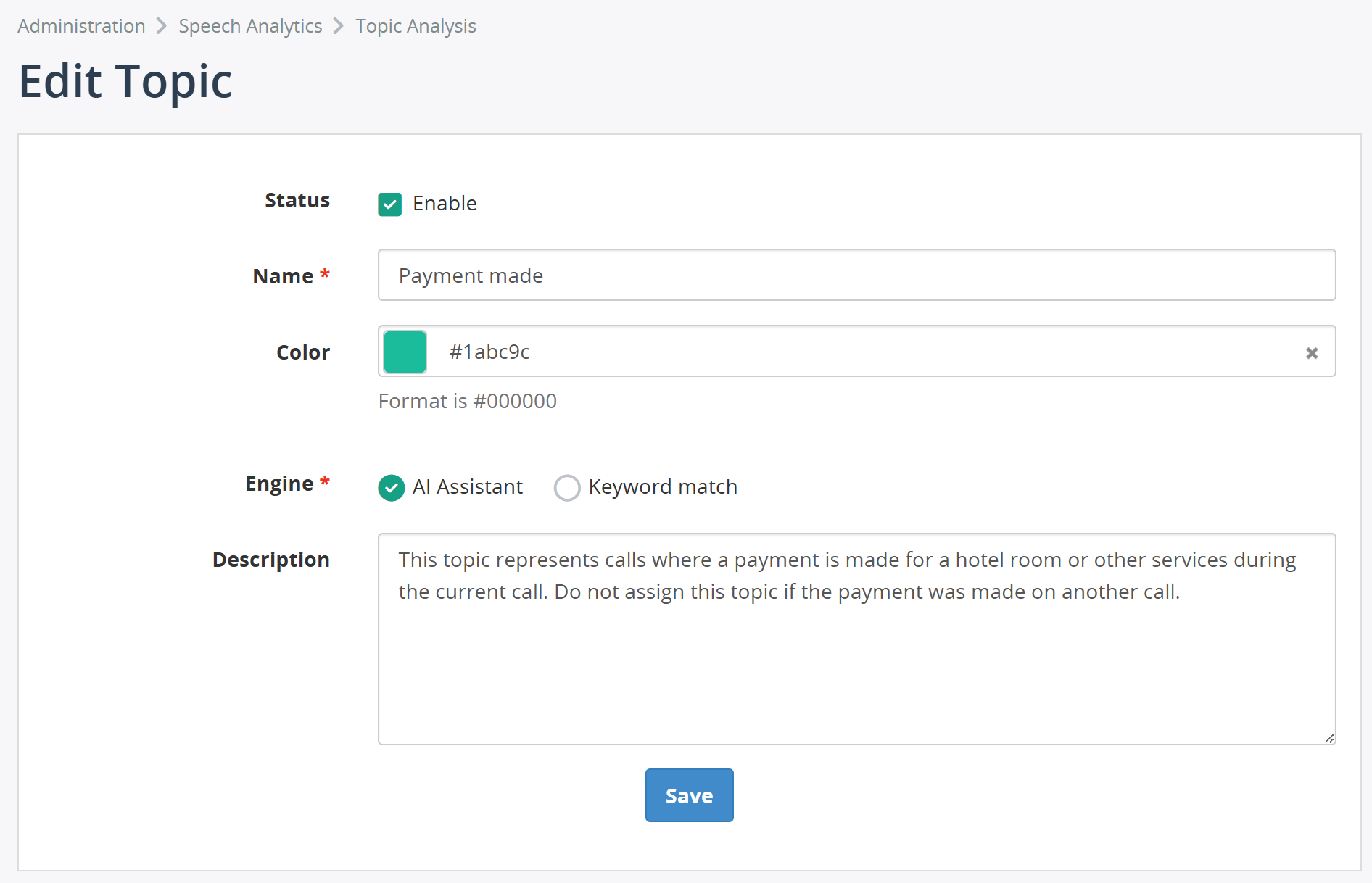Screen dimensions: 1372x883
Task: Uncheck the Enable status checkbox
Action: tap(390, 204)
